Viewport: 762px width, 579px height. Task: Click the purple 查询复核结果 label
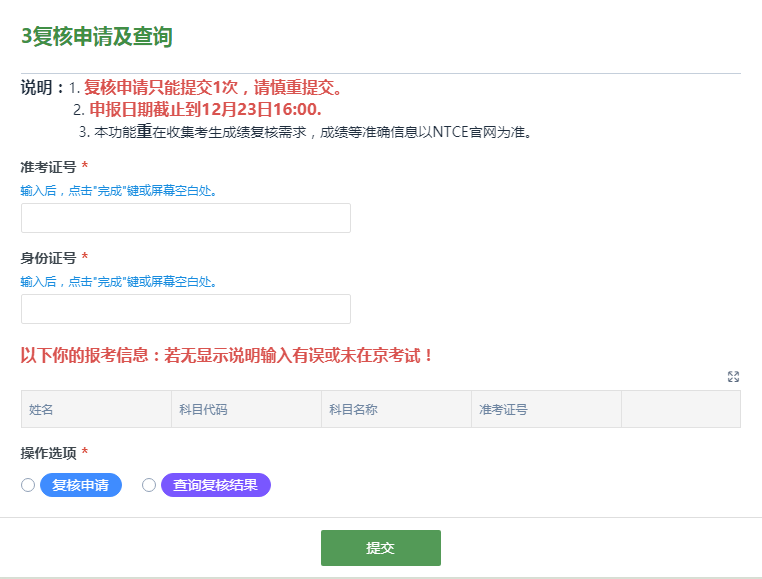coord(215,485)
